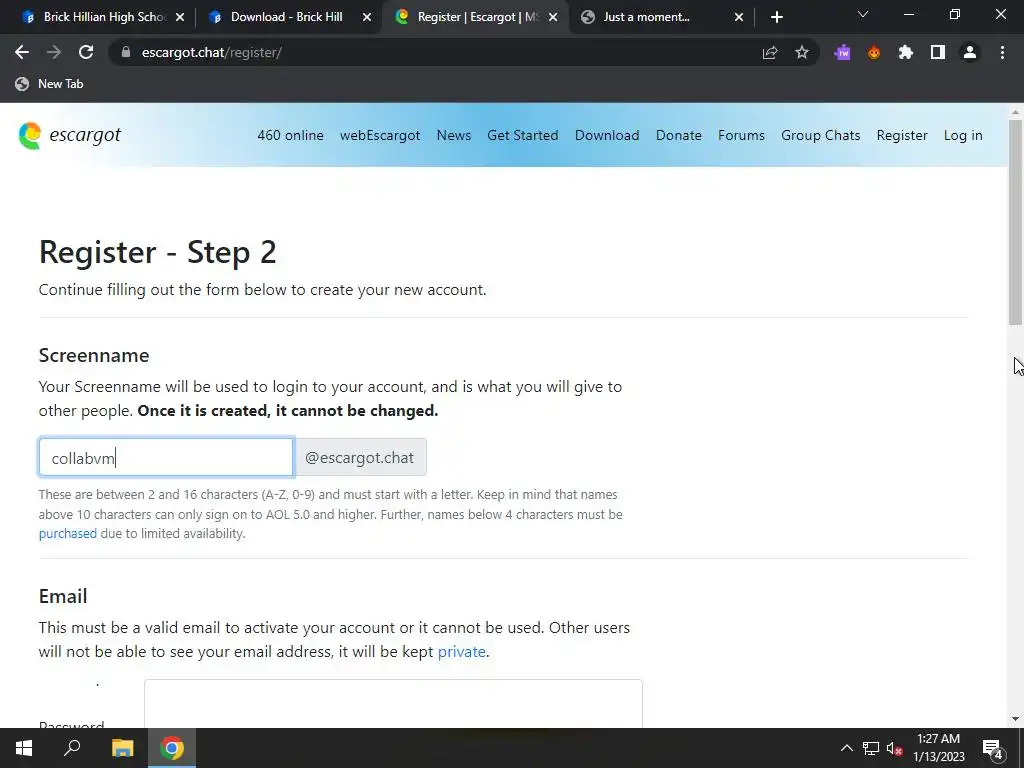Screen dimensions: 1024x768
Task: Click the 460 online counter
Action: tap(290, 135)
